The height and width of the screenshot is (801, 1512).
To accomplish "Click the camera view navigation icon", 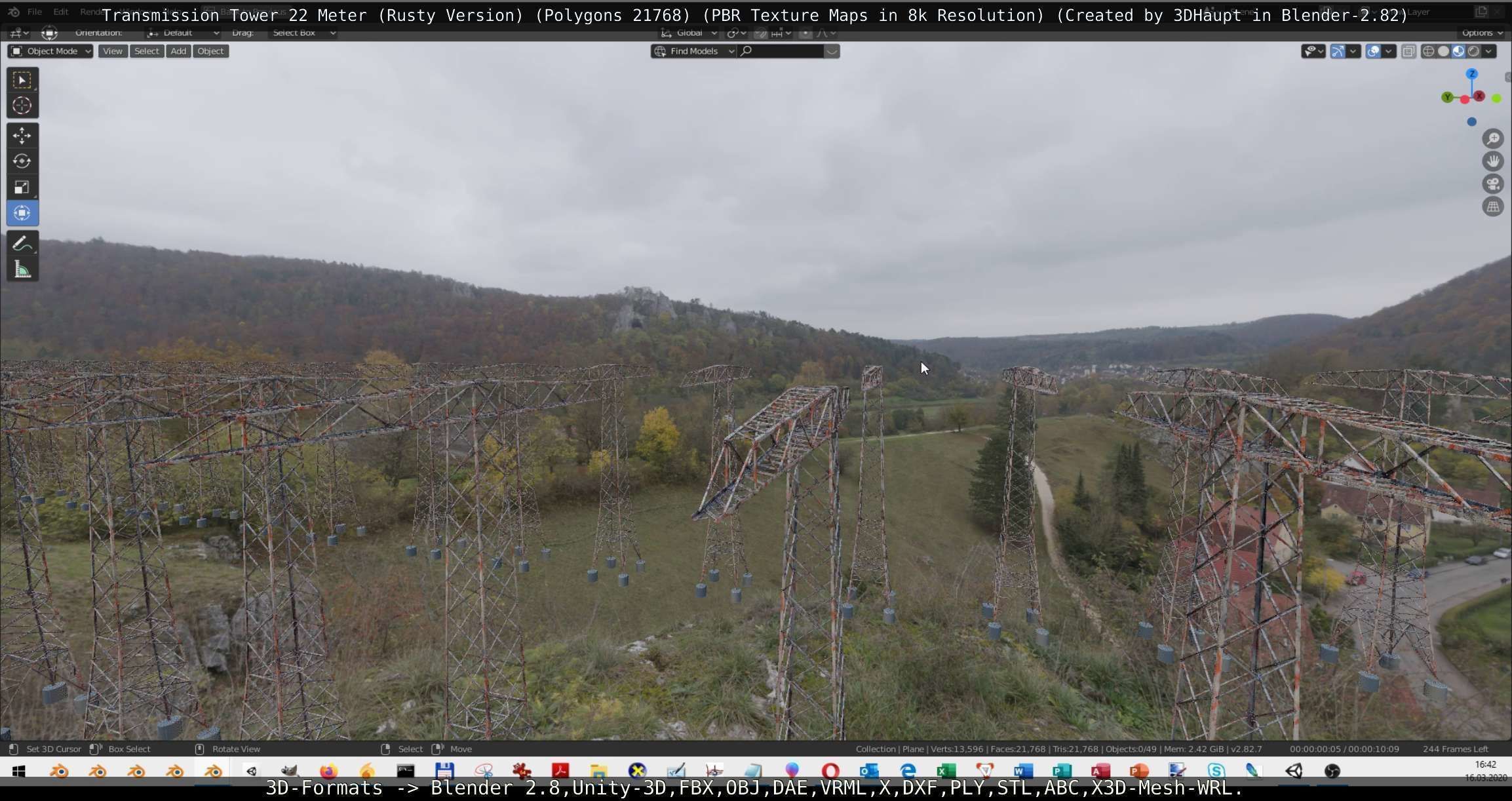I will tap(1492, 184).
